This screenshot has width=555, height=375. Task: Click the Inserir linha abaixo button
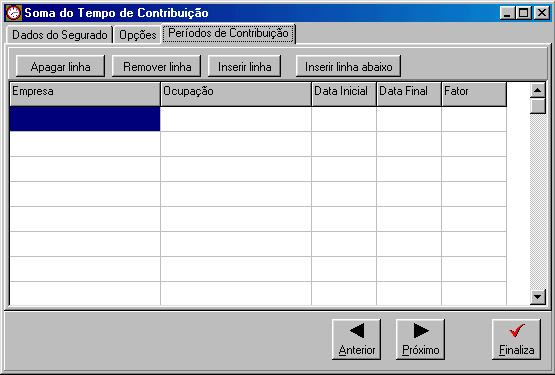(348, 66)
